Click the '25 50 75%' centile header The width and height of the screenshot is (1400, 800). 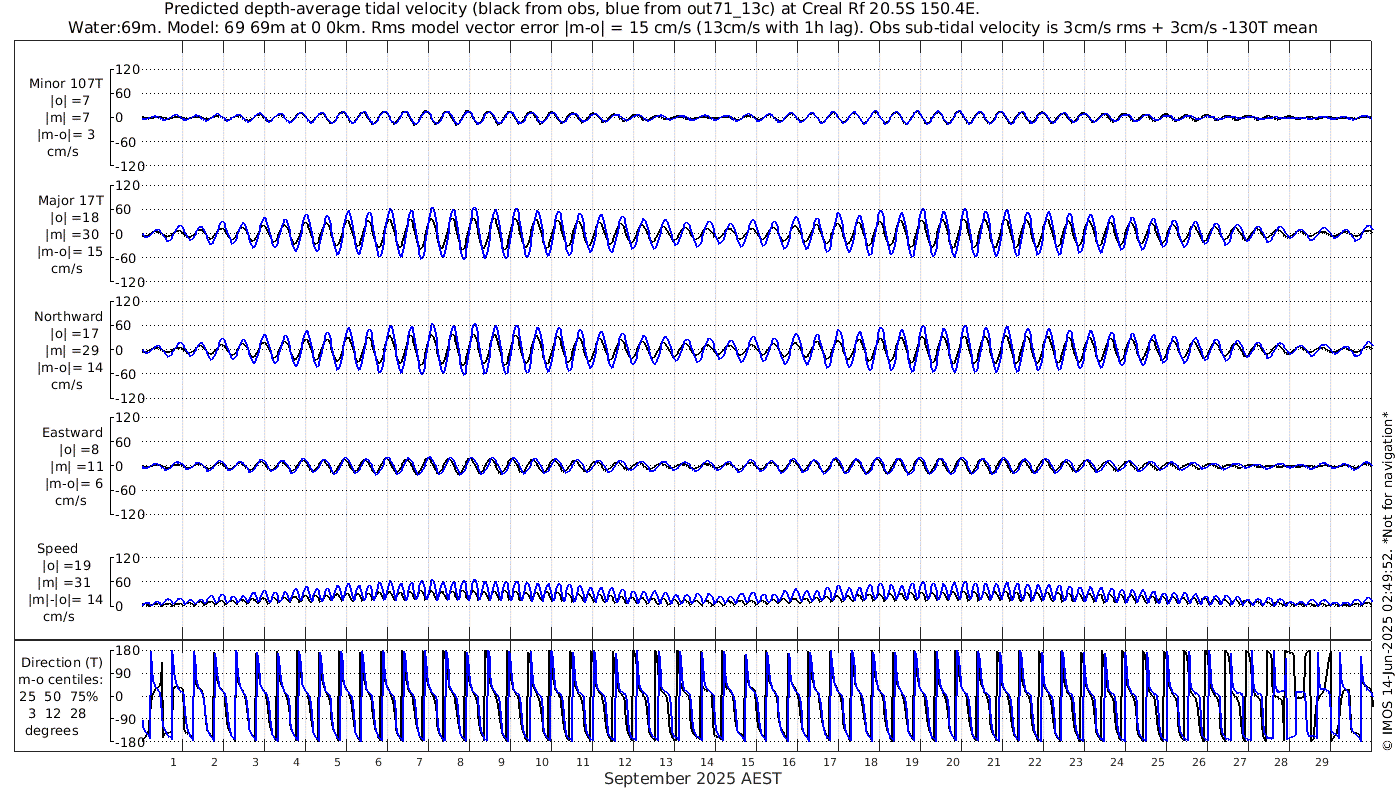[58, 697]
